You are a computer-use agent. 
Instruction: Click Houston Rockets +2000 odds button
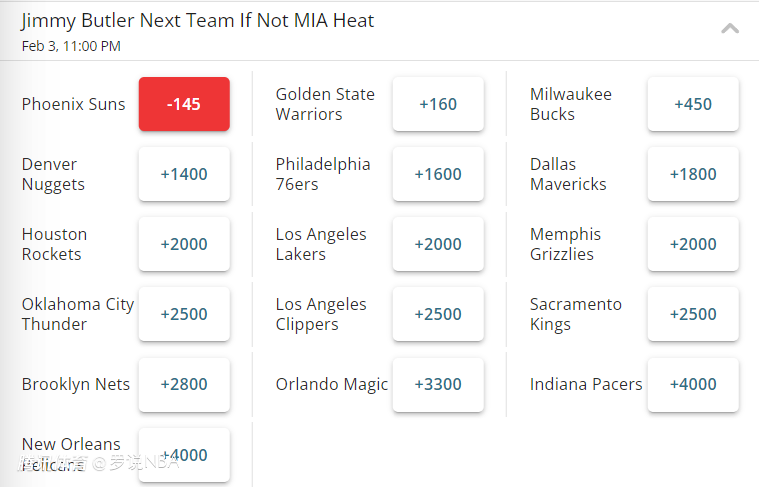184,244
